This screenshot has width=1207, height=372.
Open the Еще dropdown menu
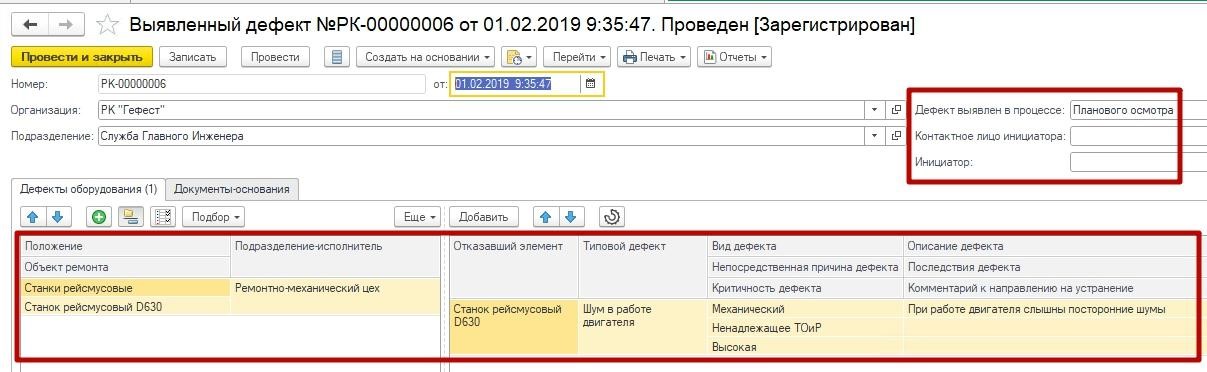point(418,216)
